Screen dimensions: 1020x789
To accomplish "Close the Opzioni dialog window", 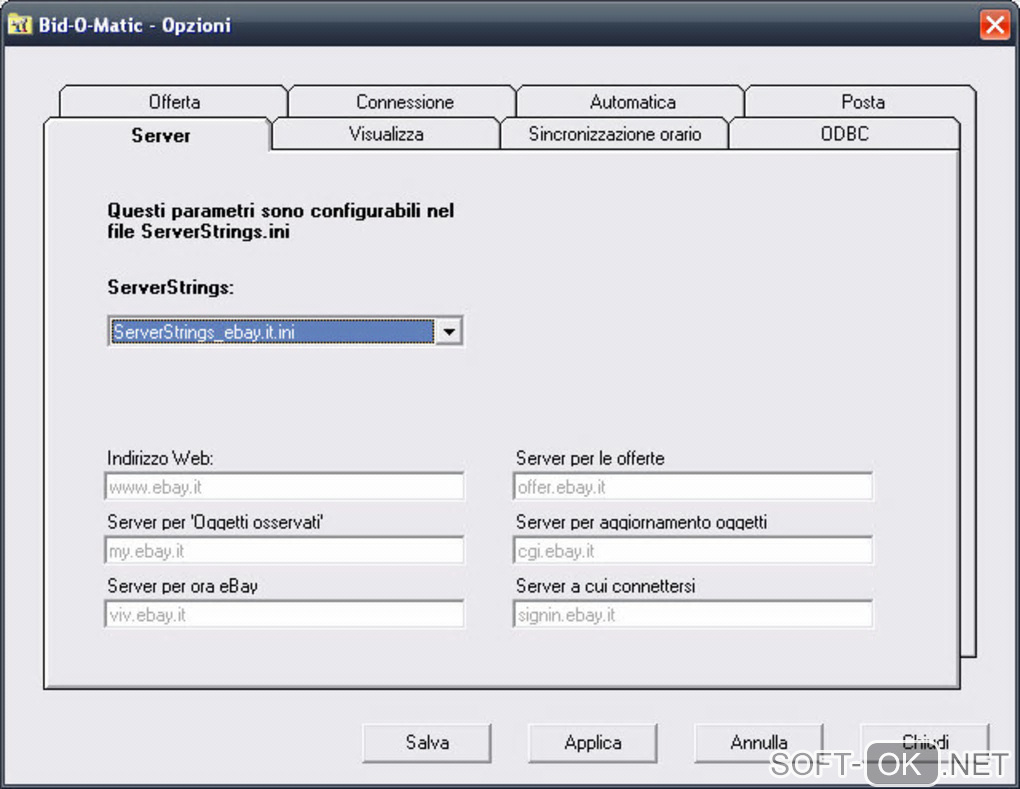I will coord(995,25).
